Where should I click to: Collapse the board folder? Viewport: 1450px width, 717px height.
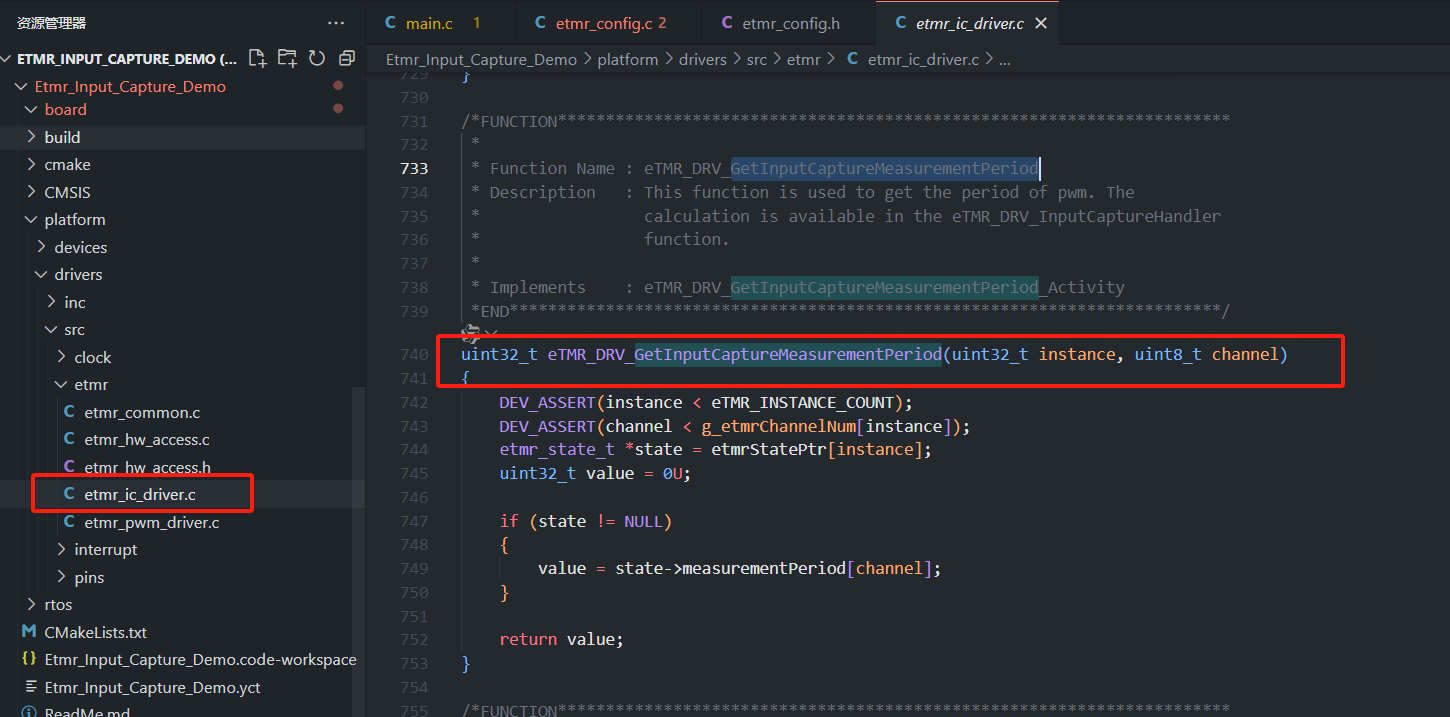click(32, 109)
